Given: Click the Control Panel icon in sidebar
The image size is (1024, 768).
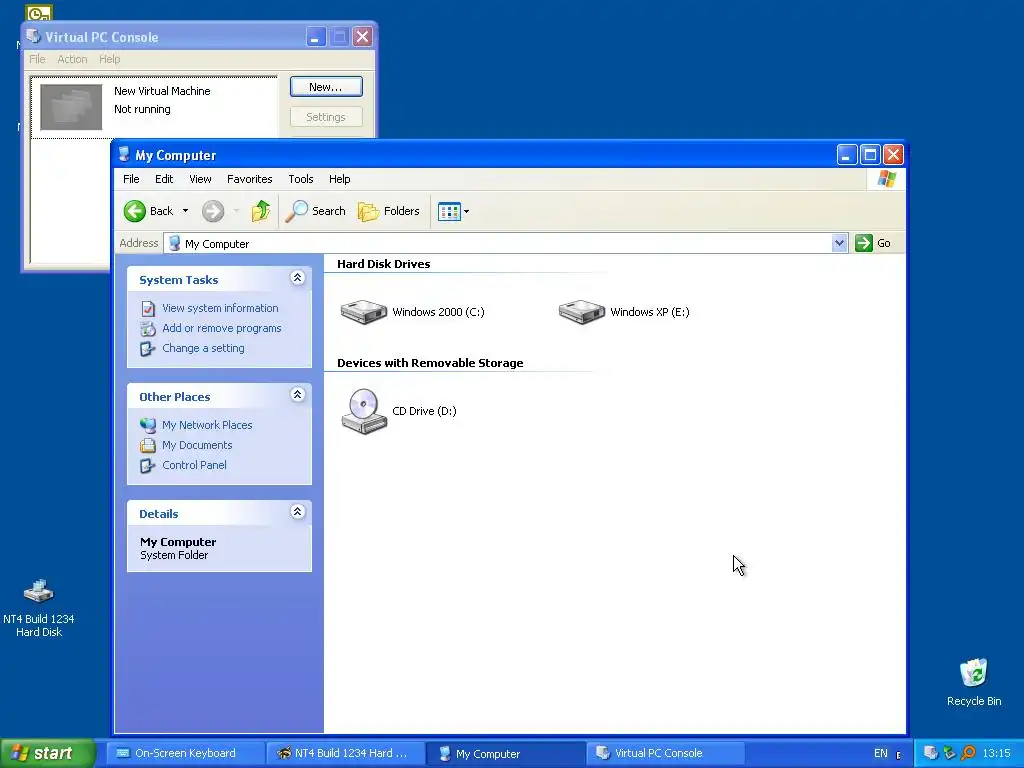Looking at the screenshot, I should [148, 466].
